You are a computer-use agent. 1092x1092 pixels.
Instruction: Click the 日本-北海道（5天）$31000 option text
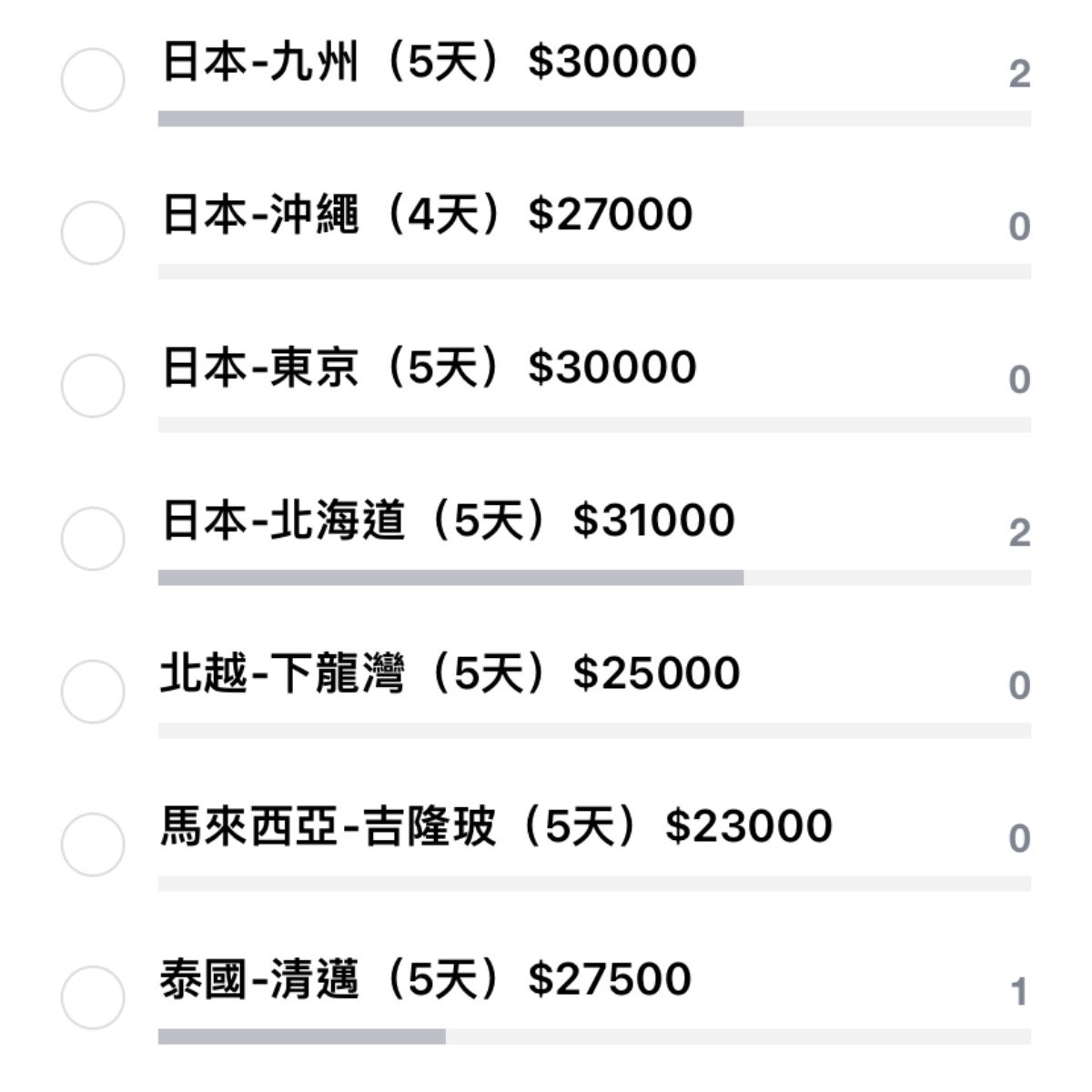click(449, 521)
